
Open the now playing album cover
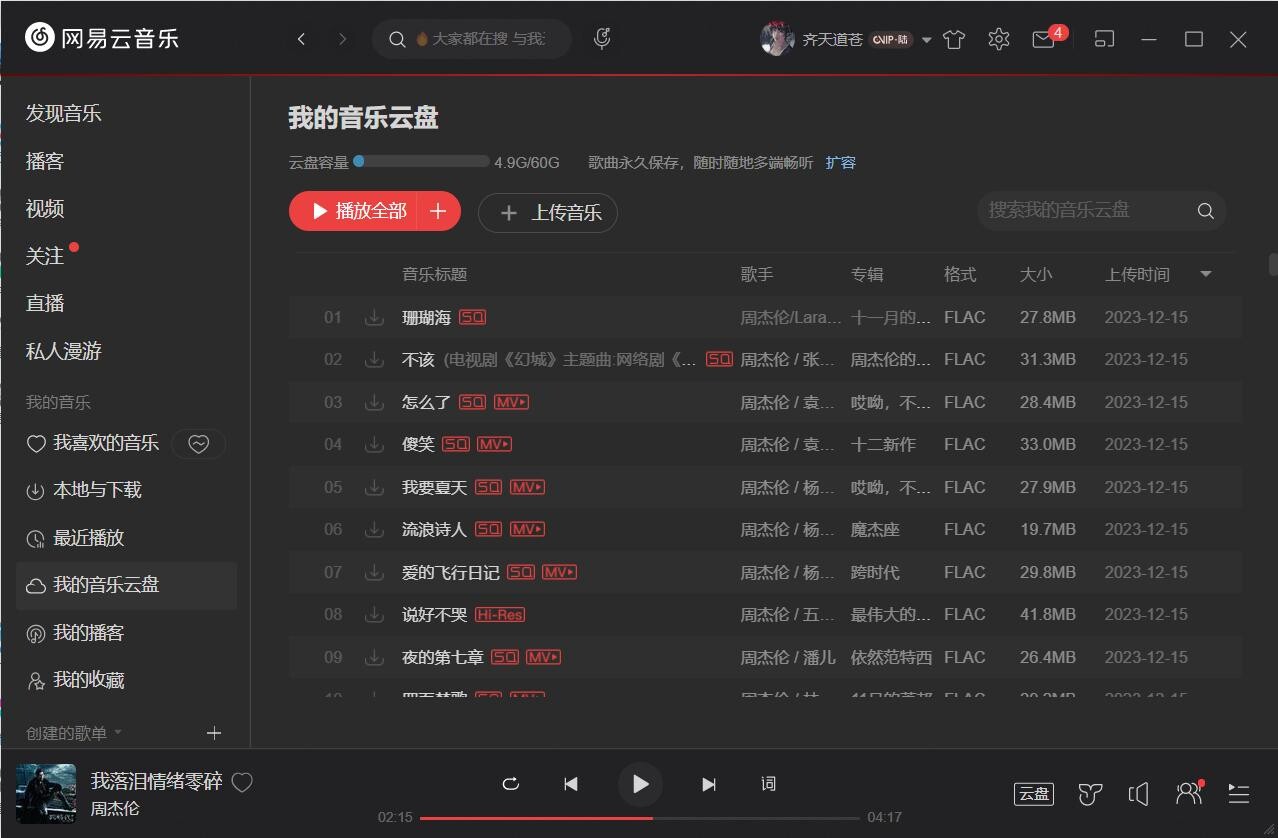46,794
